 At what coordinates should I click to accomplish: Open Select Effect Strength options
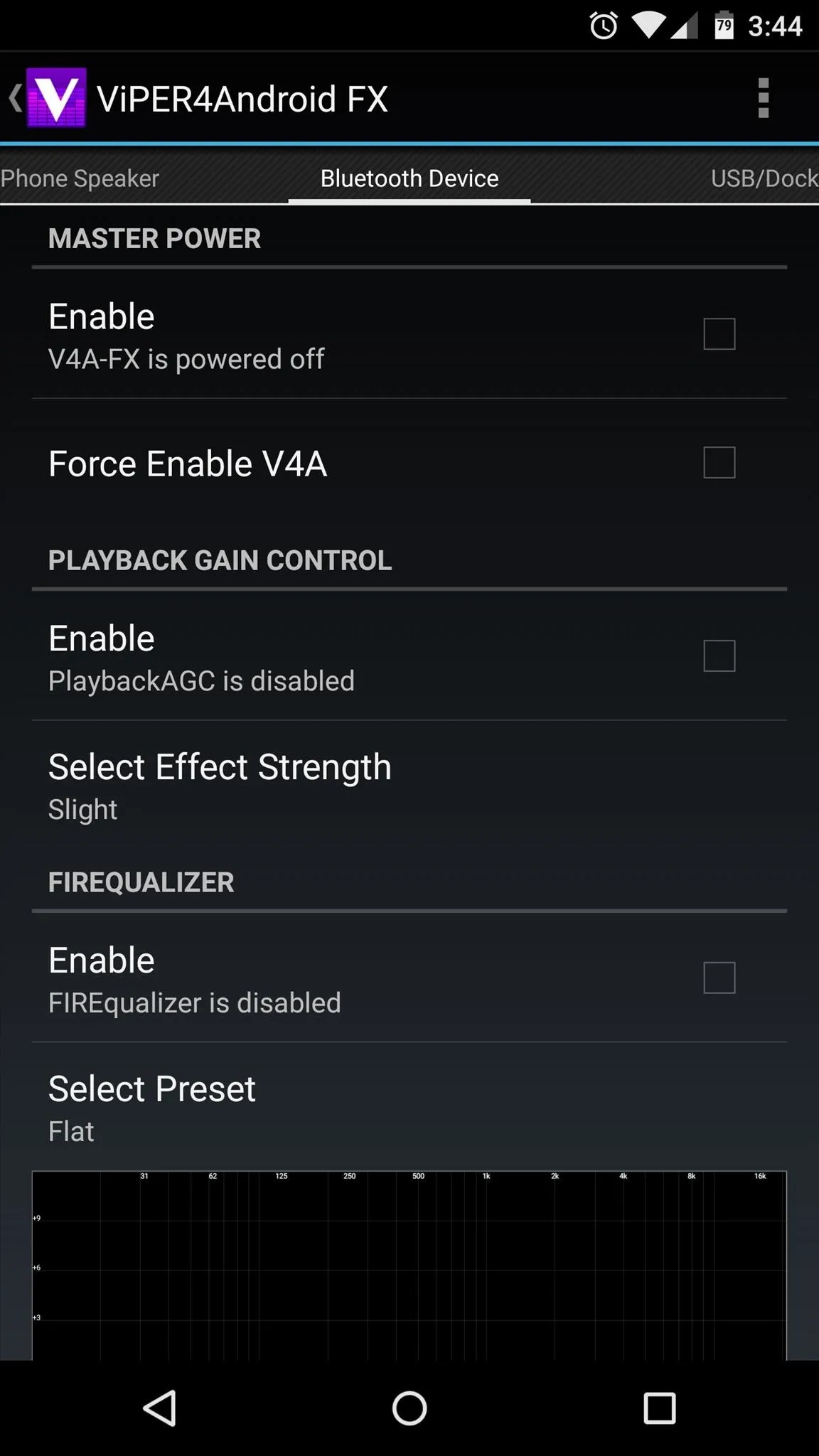coord(409,785)
